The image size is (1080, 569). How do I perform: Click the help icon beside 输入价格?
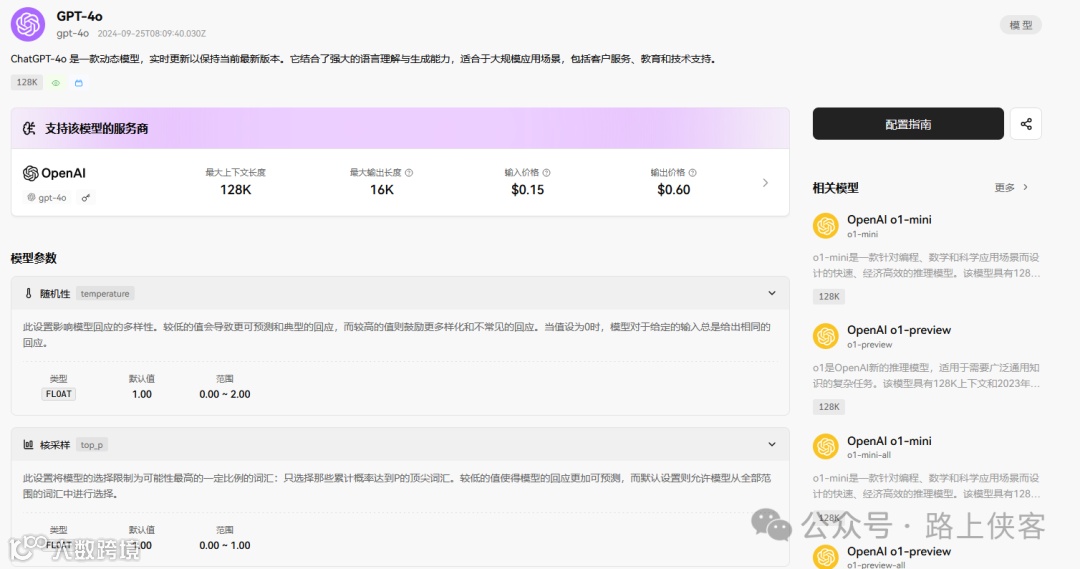point(546,173)
